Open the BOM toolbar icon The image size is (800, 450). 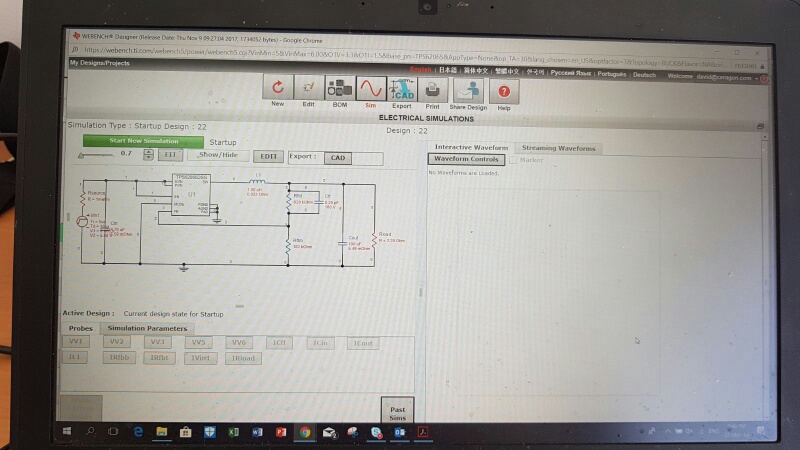pos(340,88)
